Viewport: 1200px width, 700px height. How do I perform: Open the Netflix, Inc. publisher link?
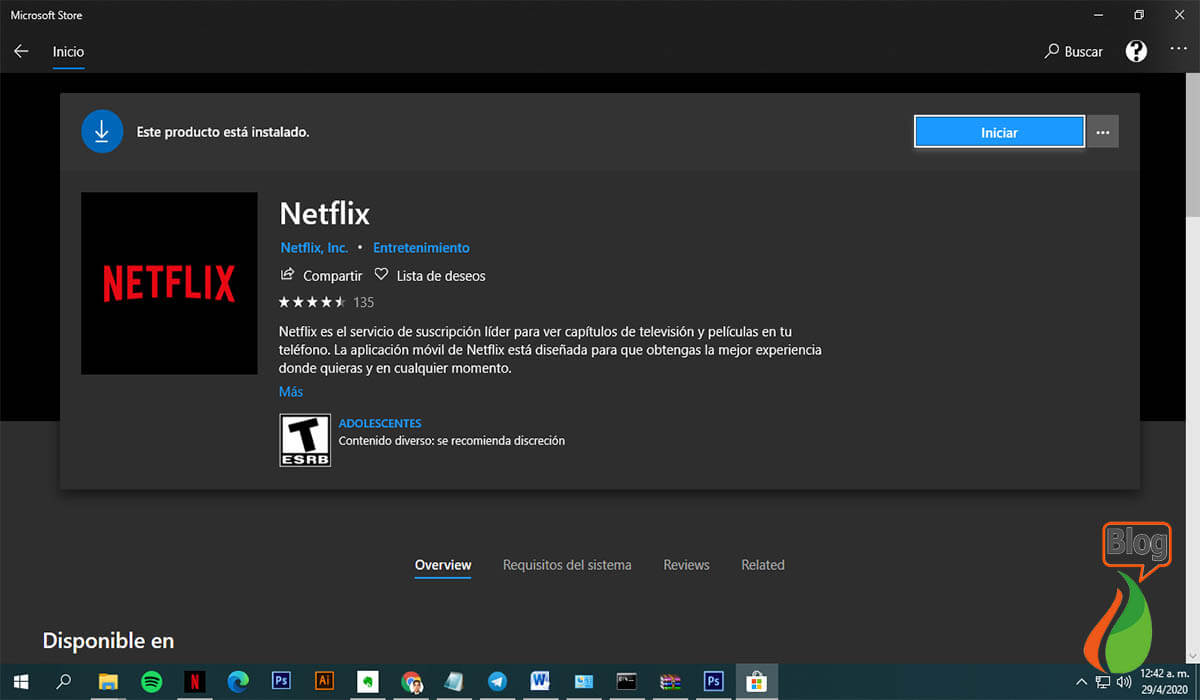click(314, 247)
